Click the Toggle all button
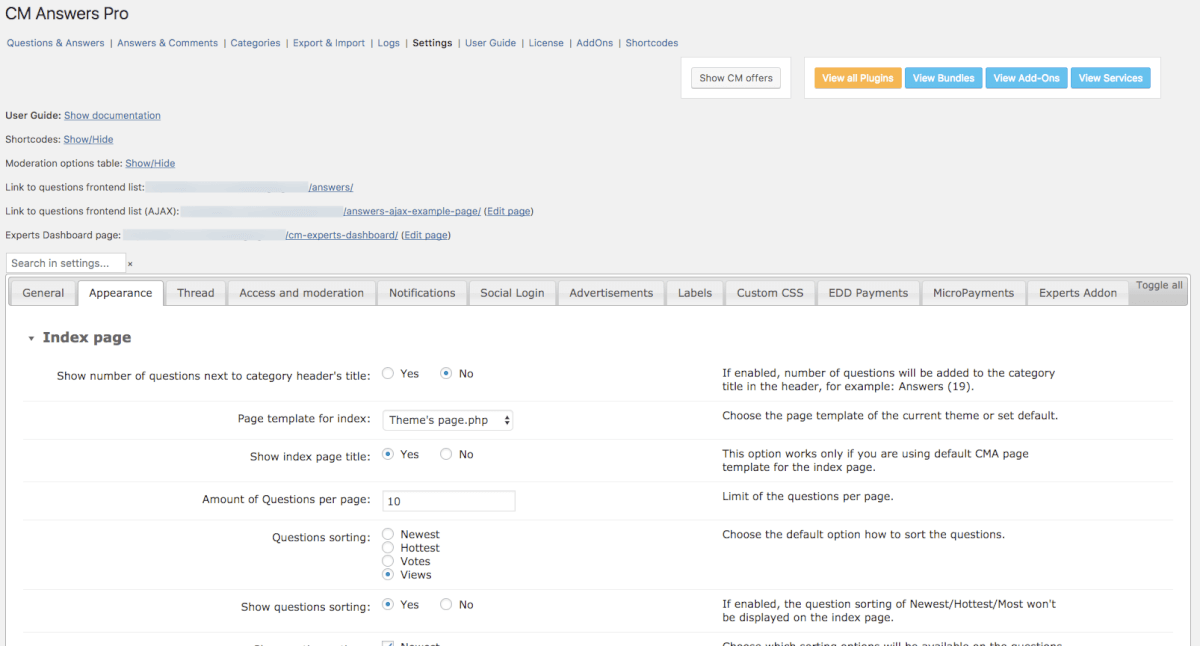Viewport: 1200px width, 646px height. pos(1159,286)
